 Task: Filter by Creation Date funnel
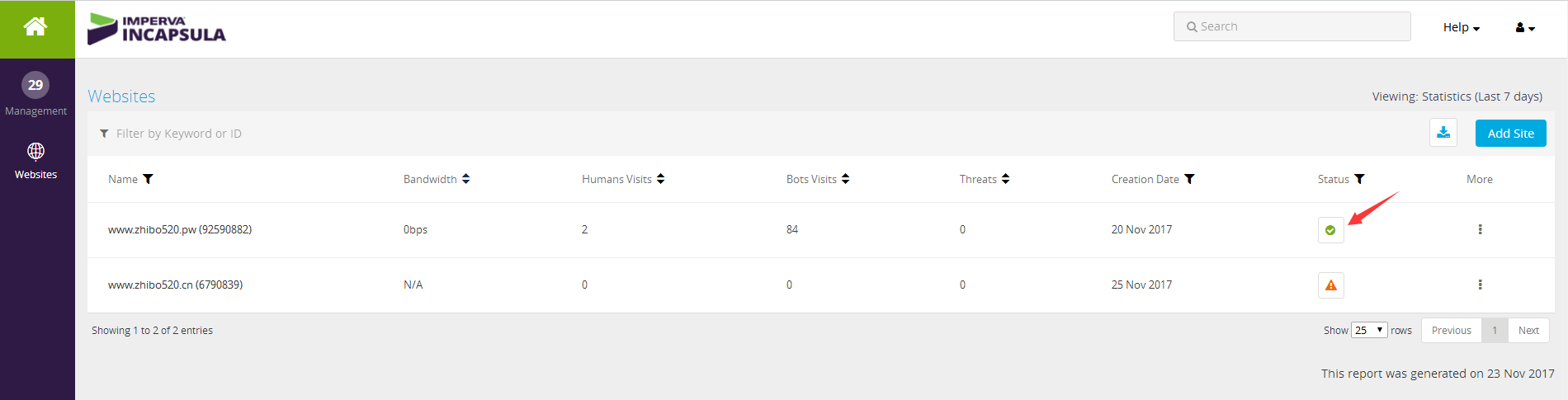pos(1189,179)
